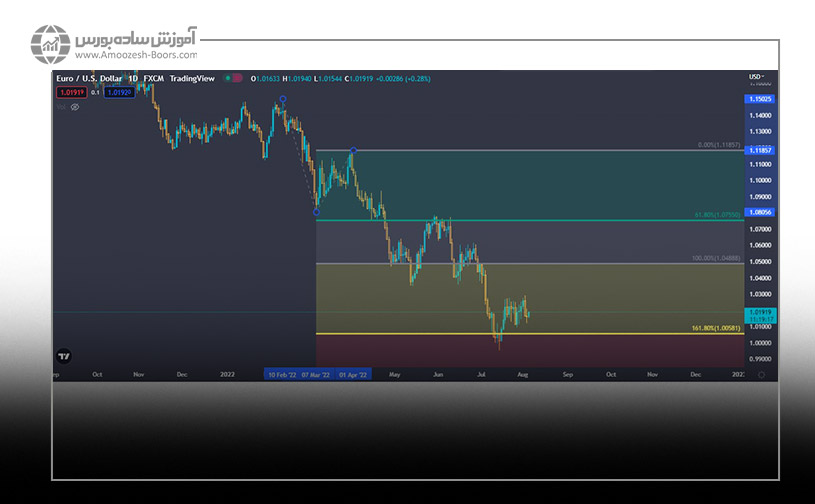Change the 1D timeframe label
This screenshot has width=815, height=504.
[x=132, y=78]
